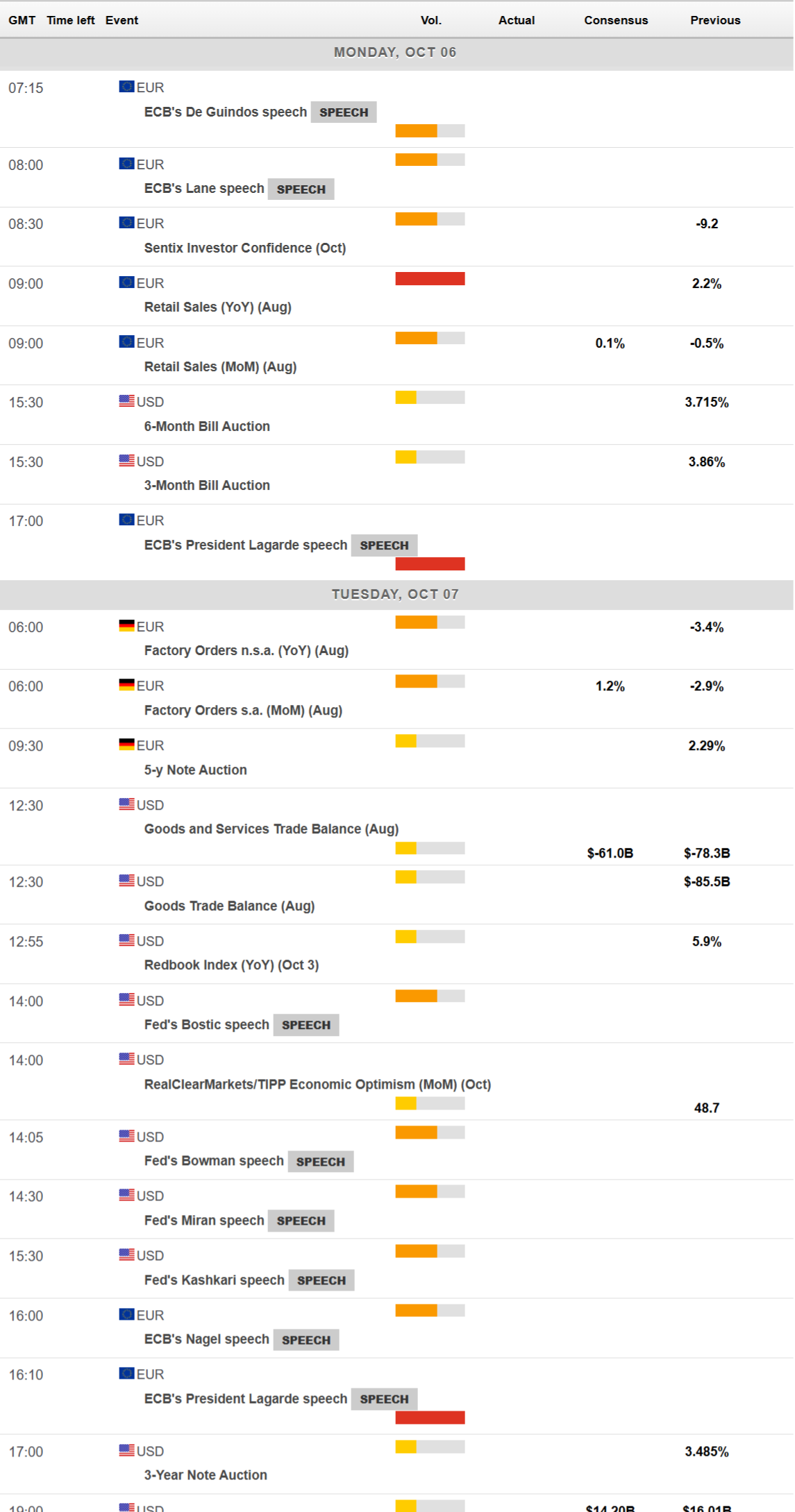This screenshot has width=795, height=1512.
Task: Open Goods and Services Trade Balance (Aug) event
Action: coord(271,829)
